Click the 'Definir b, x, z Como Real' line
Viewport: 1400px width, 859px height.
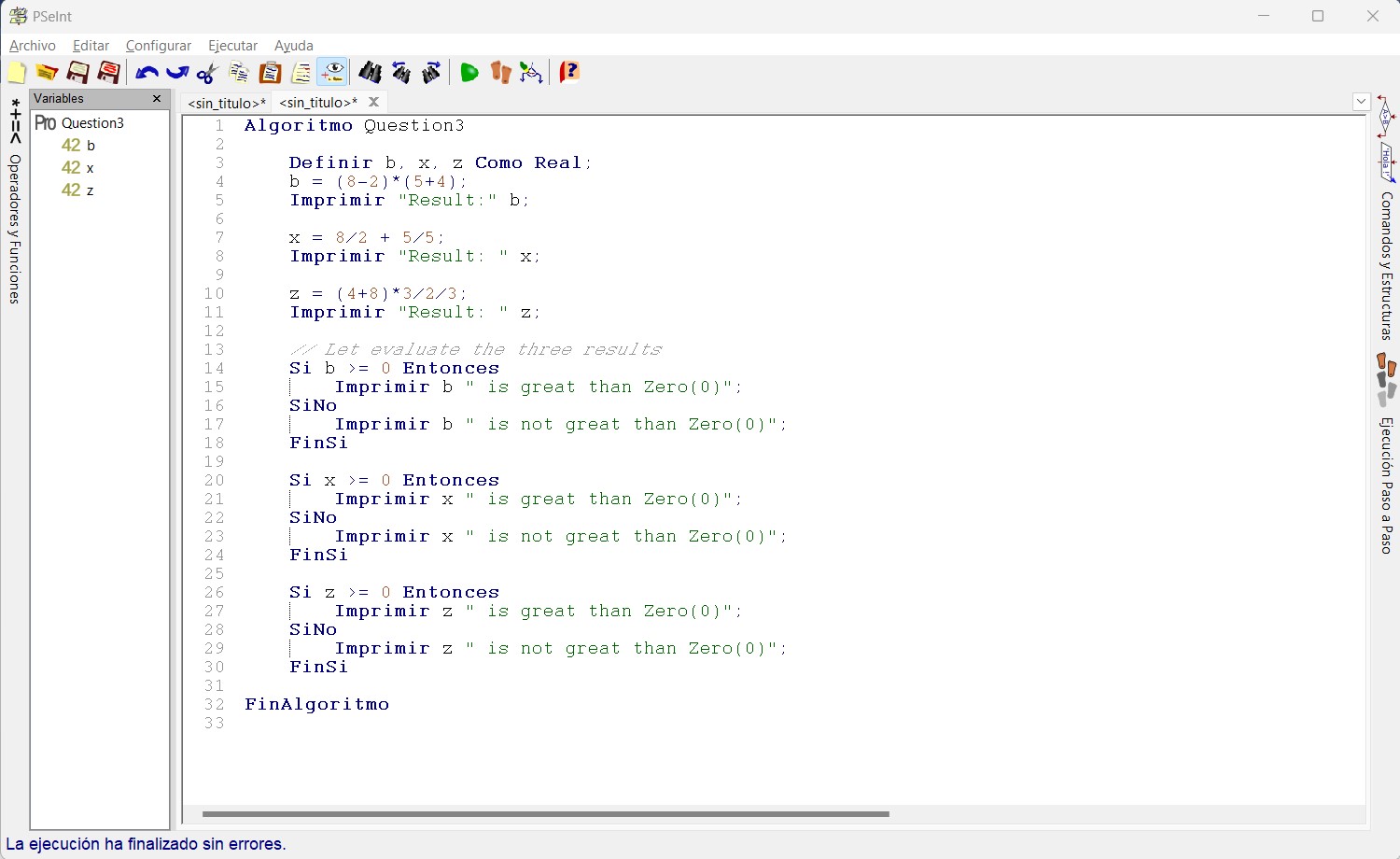click(441, 162)
